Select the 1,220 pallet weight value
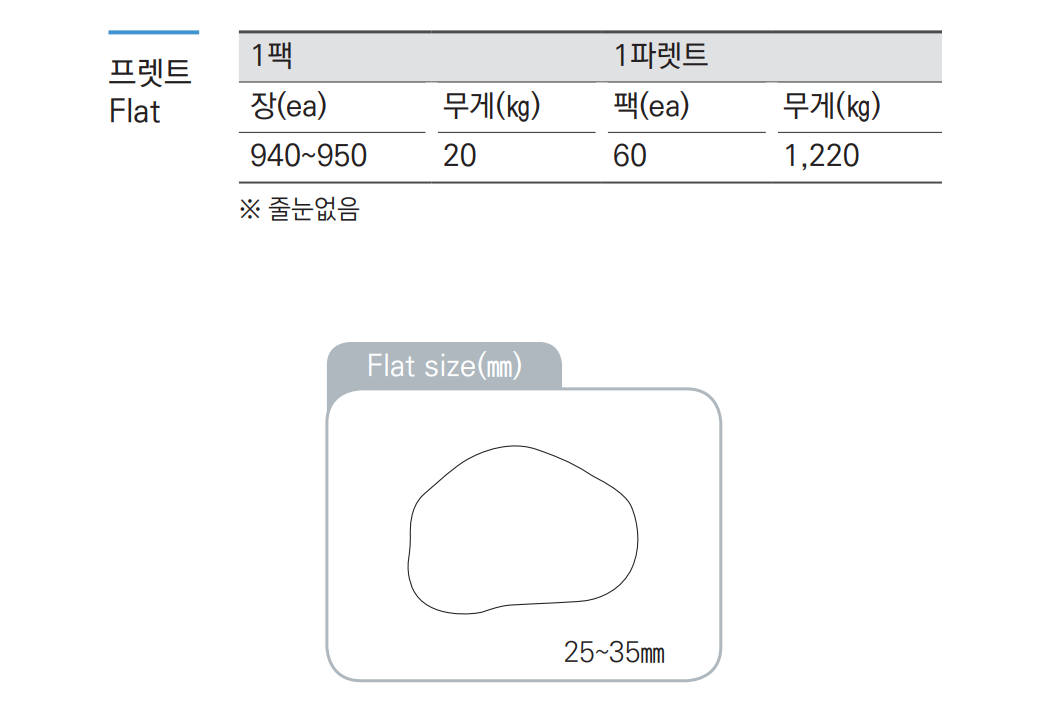 [822, 156]
